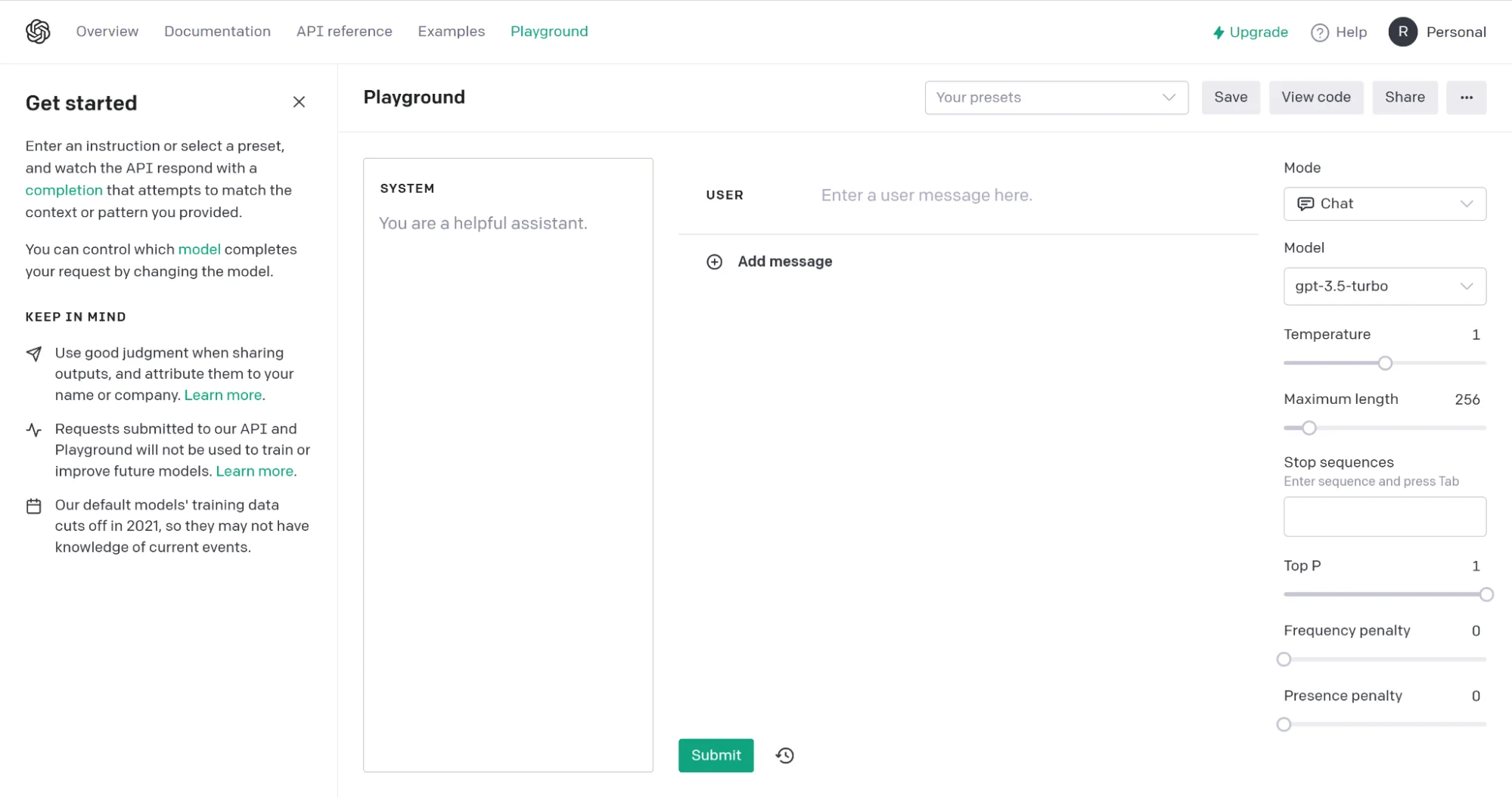
Task: Go to the Documentation tab
Action: click(217, 32)
